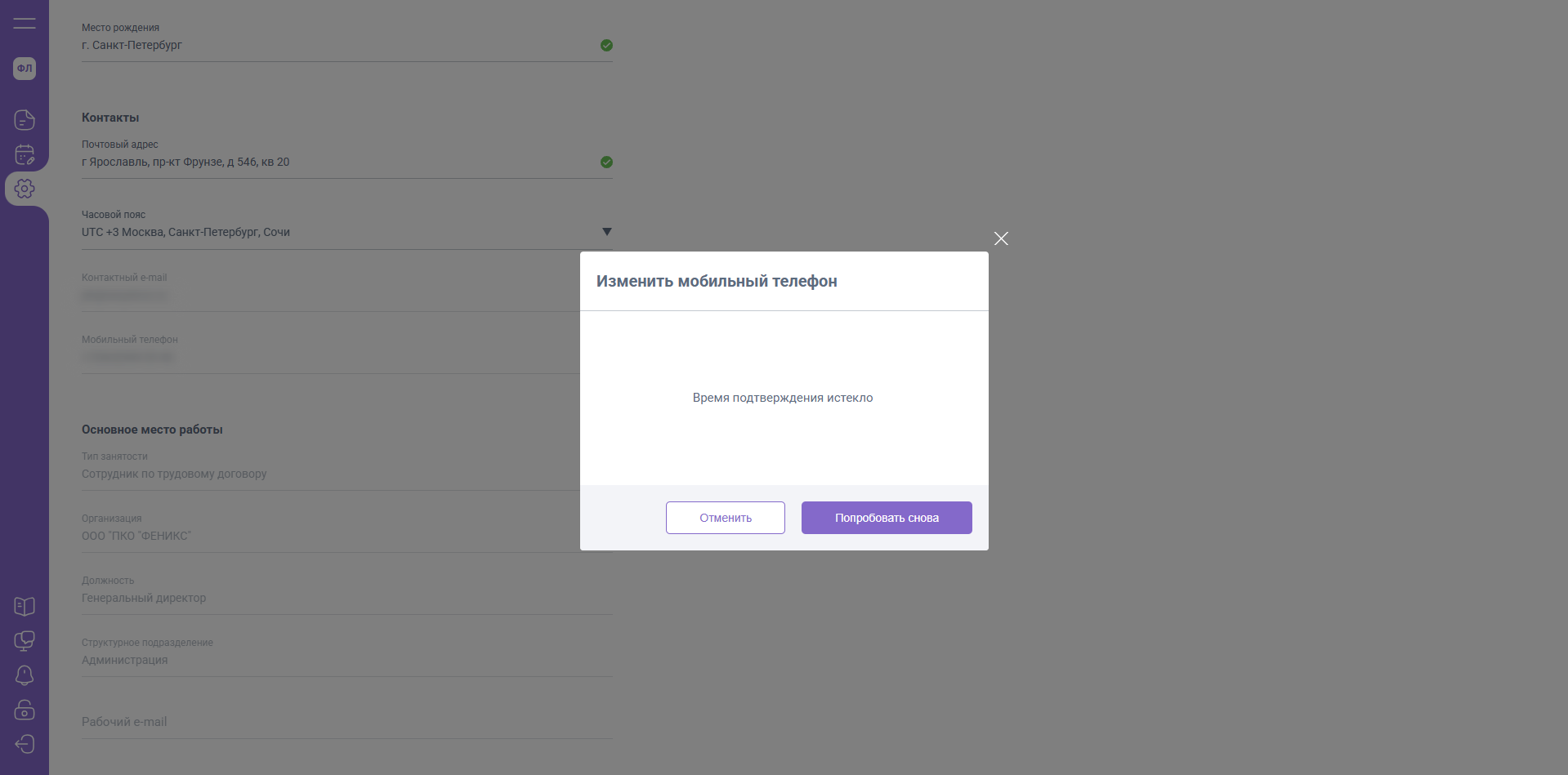Open notifications bell icon
Screen dimensions: 1568x775
tap(25, 675)
